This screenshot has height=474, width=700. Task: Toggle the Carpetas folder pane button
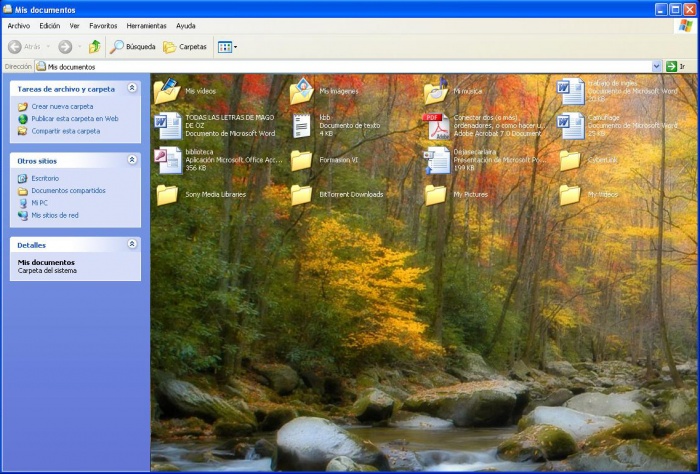coord(185,46)
